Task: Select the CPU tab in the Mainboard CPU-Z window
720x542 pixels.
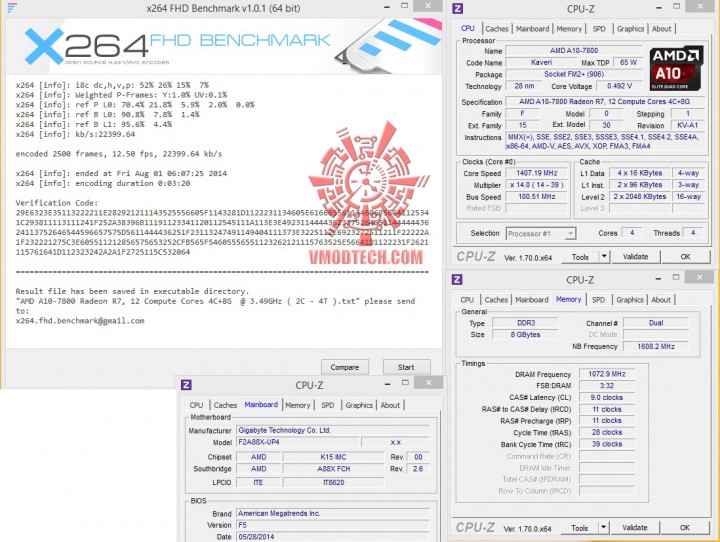Action: point(196,405)
